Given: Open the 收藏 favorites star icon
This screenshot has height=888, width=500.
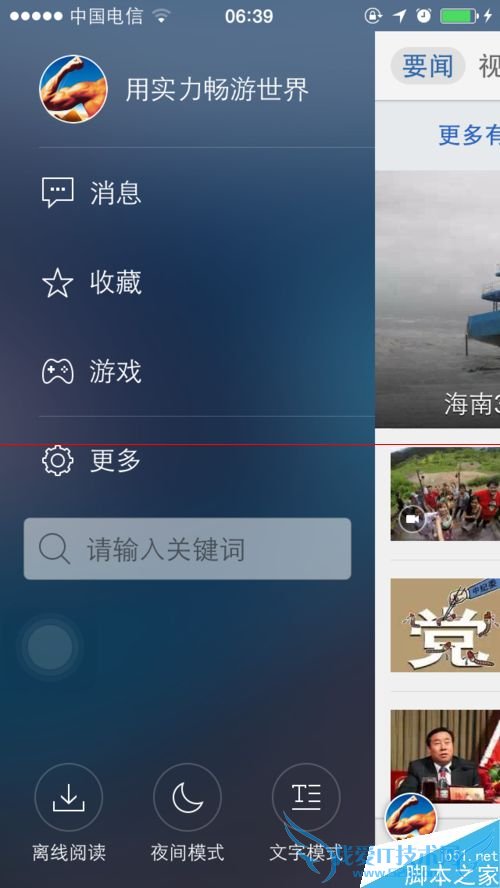Looking at the screenshot, I should (x=57, y=283).
